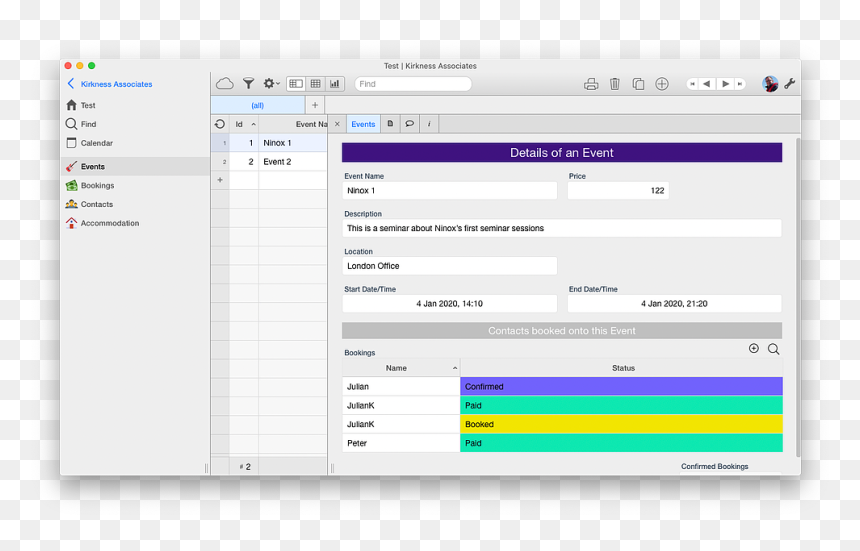Search bookings with magnifier icon
The image size is (860, 551).
click(773, 349)
